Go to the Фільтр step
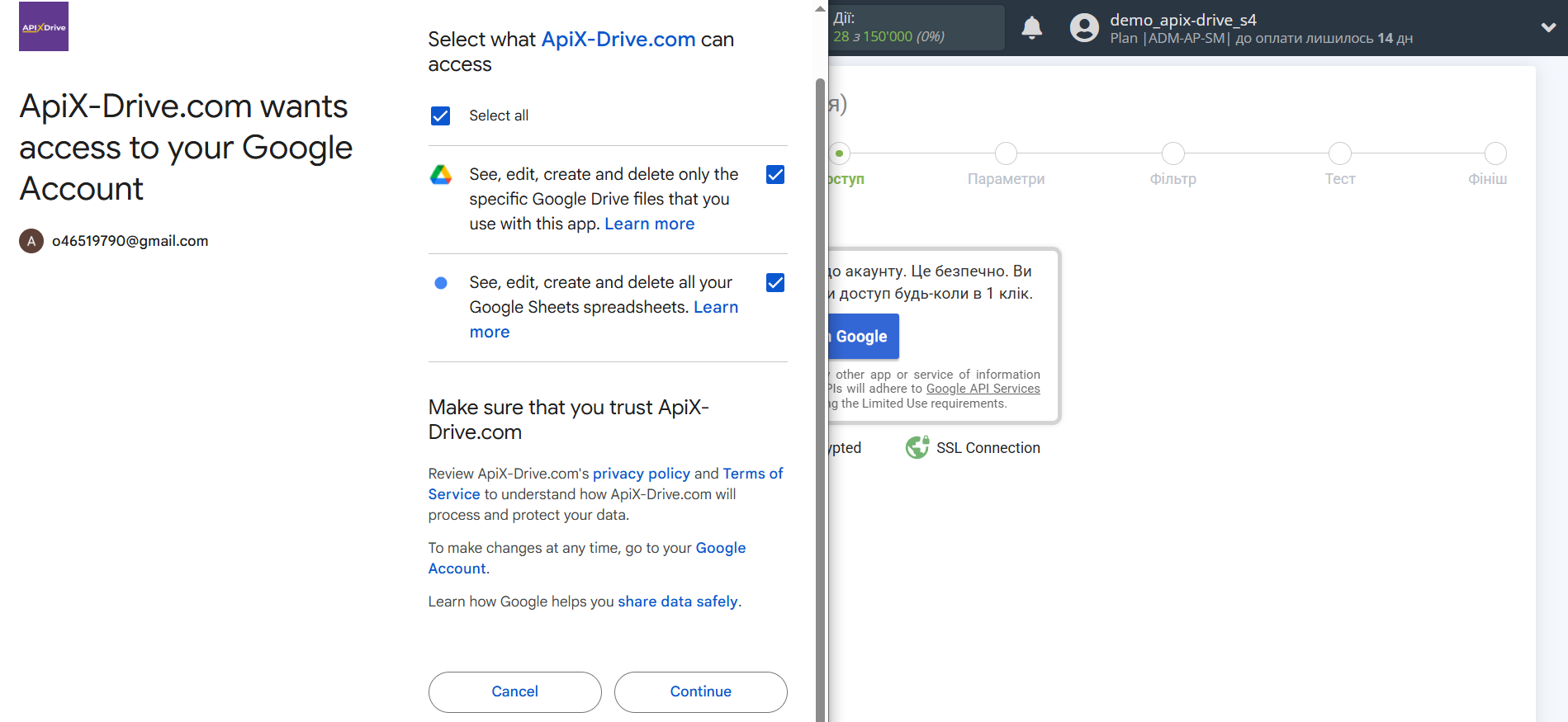The image size is (1568, 722). 1172,164
